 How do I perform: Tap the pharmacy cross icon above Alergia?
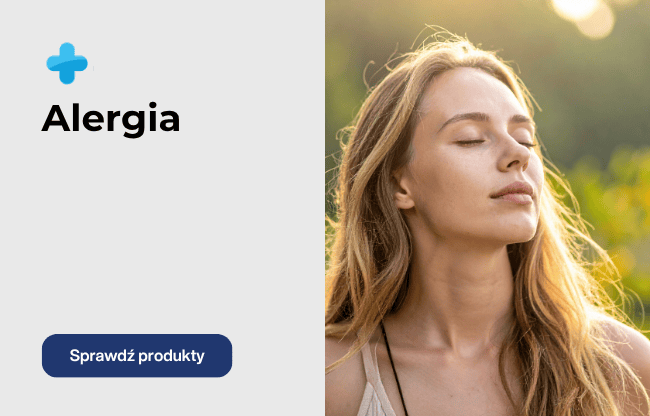67,63
